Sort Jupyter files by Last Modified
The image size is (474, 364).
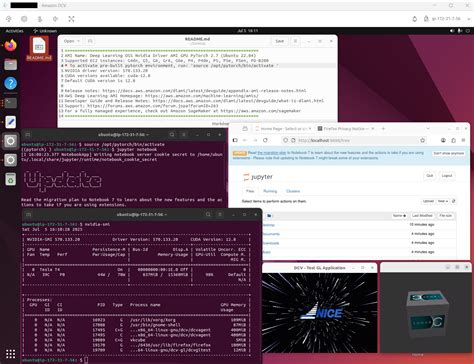422,216
